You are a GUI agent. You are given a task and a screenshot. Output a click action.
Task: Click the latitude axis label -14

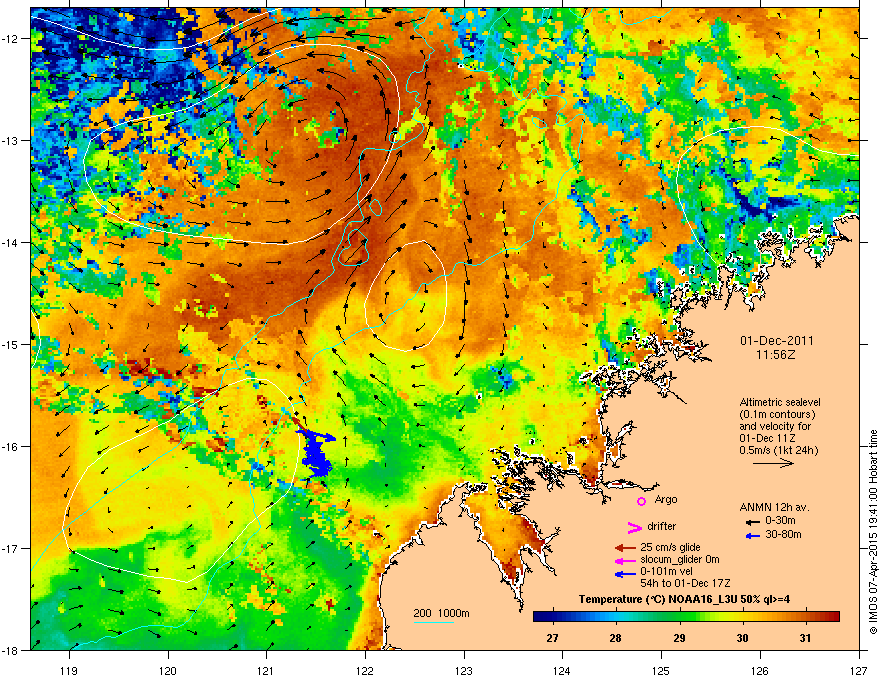(11, 243)
